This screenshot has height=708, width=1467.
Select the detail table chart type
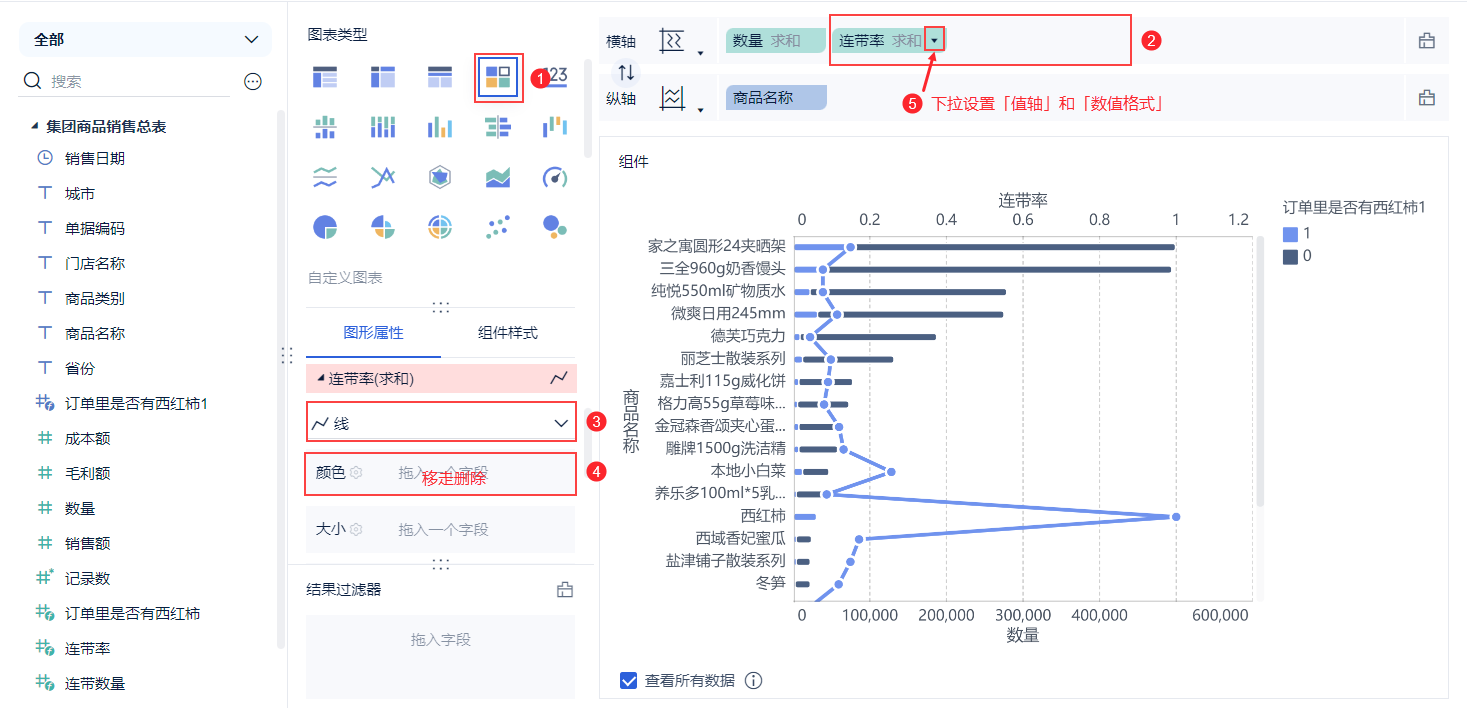pos(440,76)
